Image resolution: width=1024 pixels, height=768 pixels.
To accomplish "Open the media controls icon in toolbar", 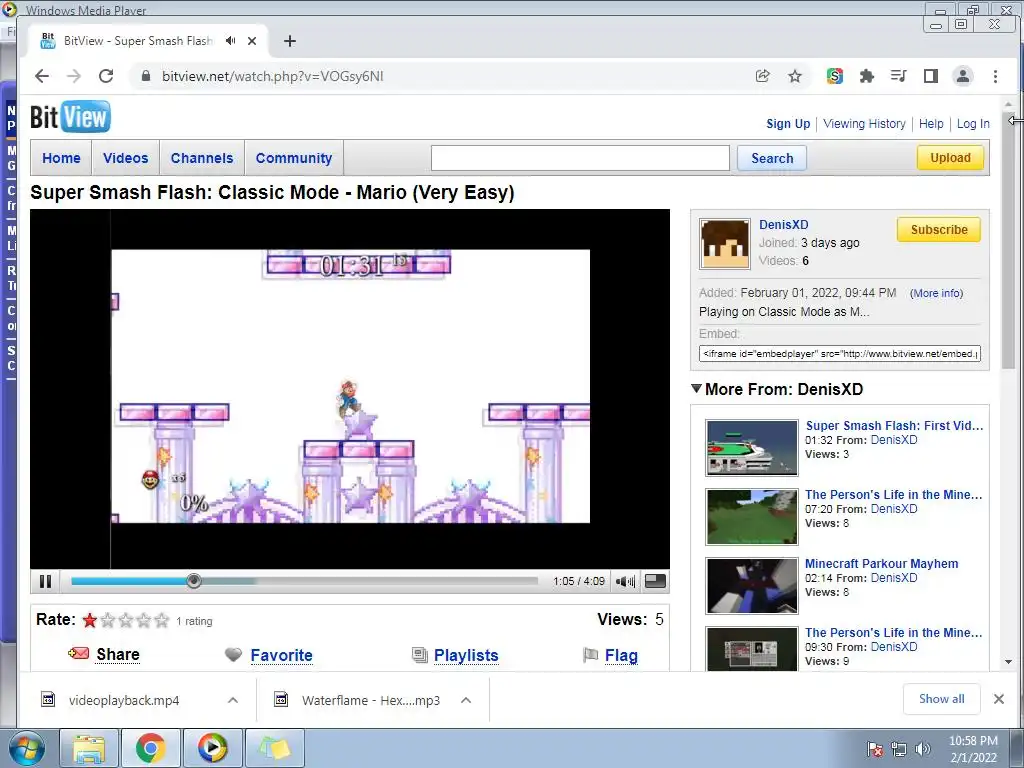I will (x=899, y=76).
